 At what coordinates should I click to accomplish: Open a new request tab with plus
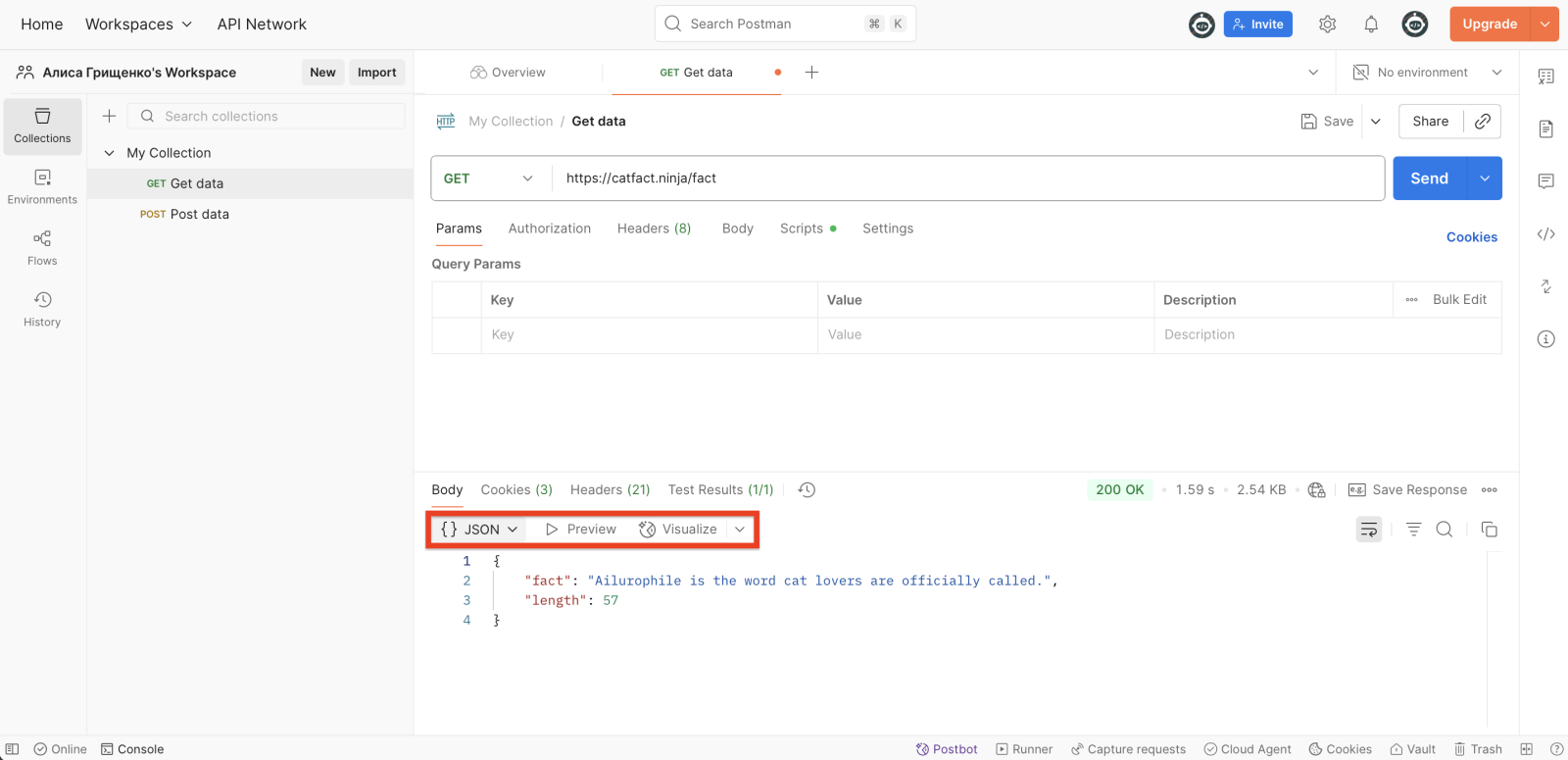[x=811, y=73]
